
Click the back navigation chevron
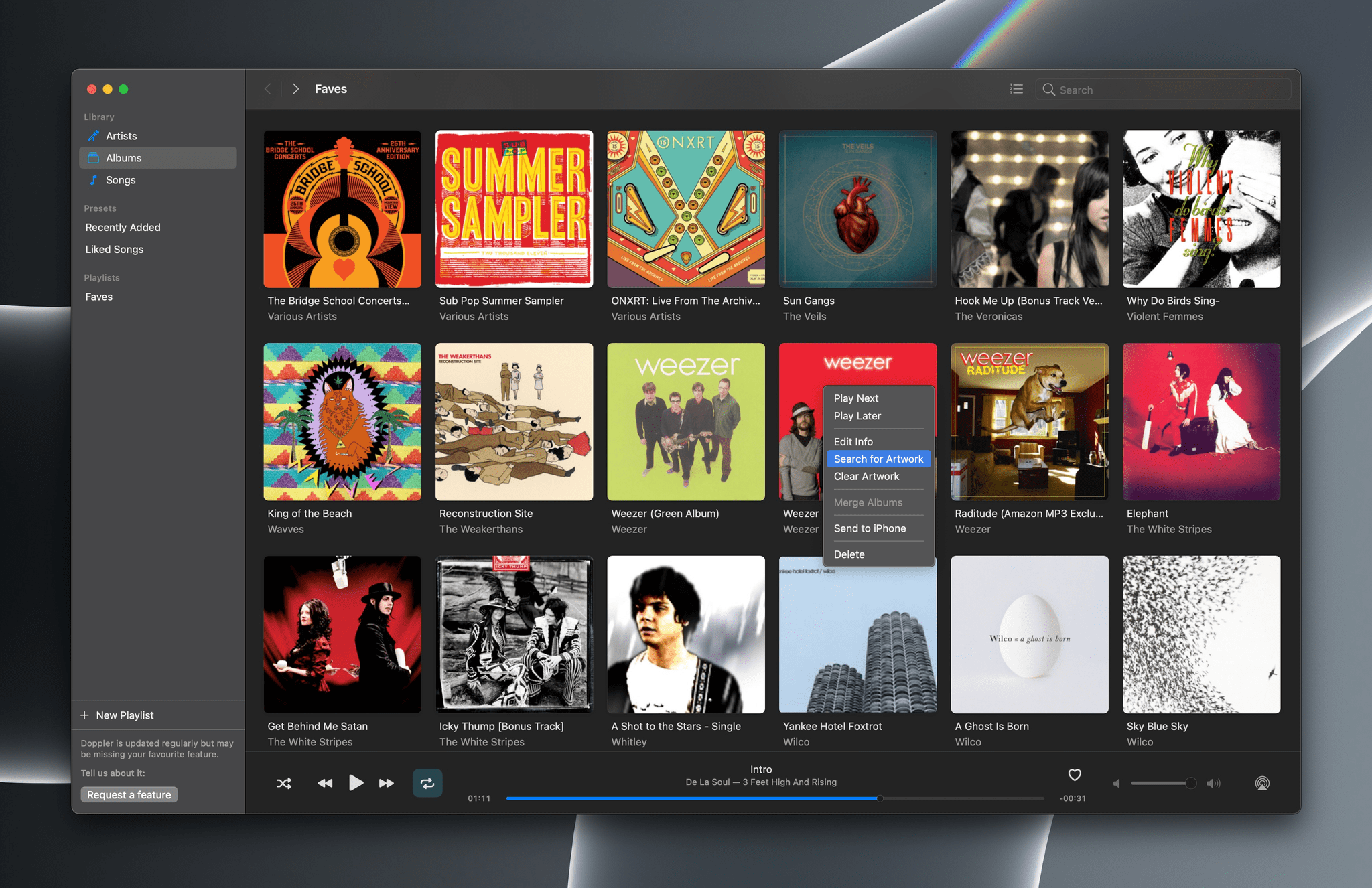click(x=267, y=89)
